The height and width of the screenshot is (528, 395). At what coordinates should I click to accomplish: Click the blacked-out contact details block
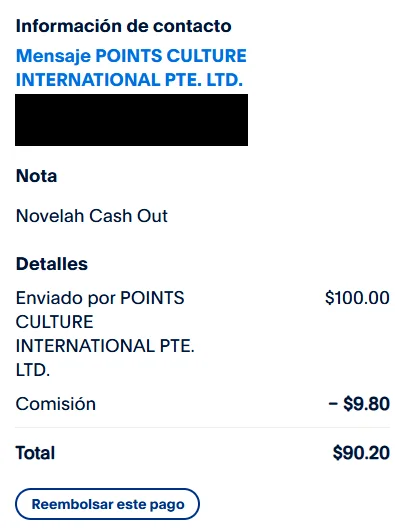(131, 120)
